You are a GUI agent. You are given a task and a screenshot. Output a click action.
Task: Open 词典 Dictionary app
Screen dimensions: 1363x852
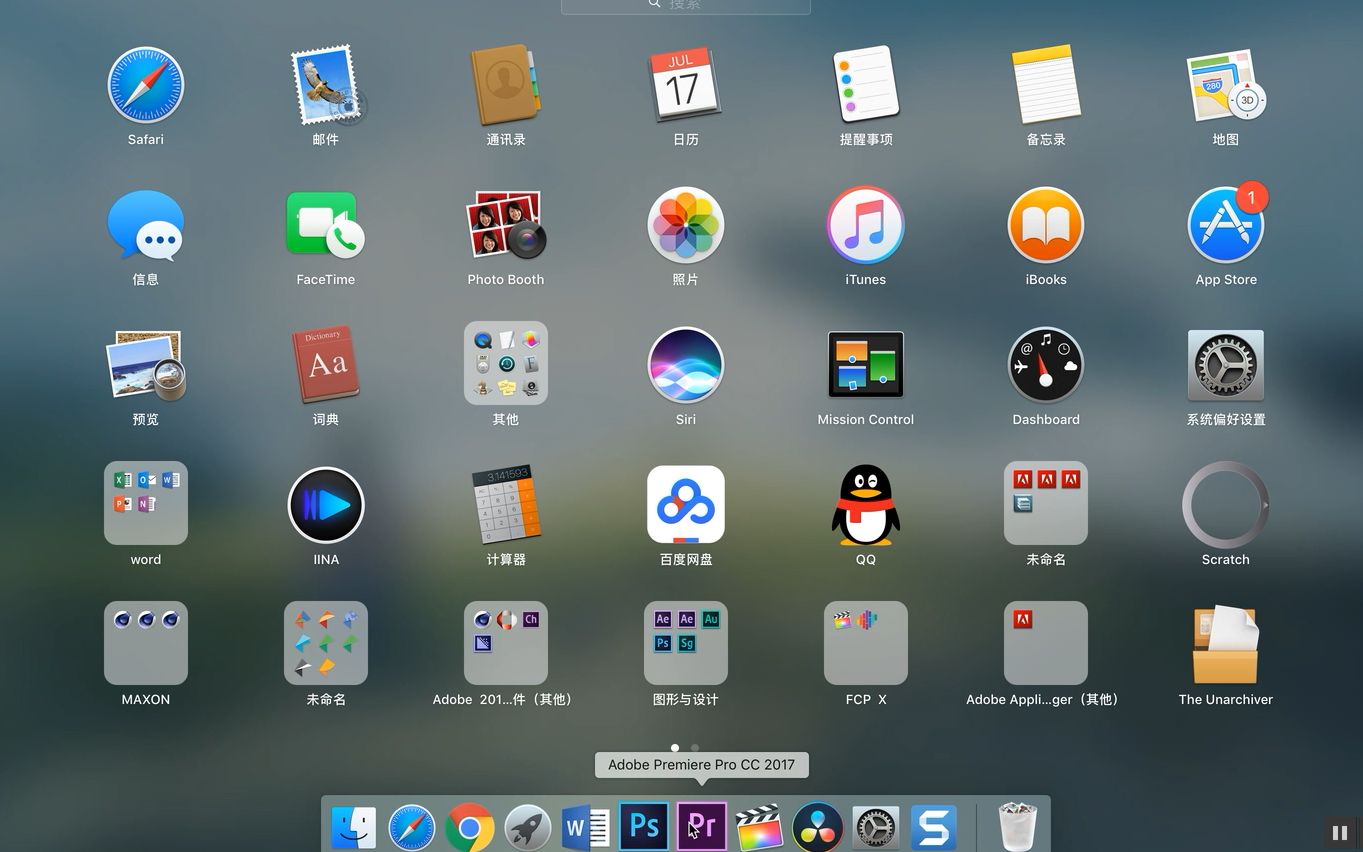pos(326,365)
